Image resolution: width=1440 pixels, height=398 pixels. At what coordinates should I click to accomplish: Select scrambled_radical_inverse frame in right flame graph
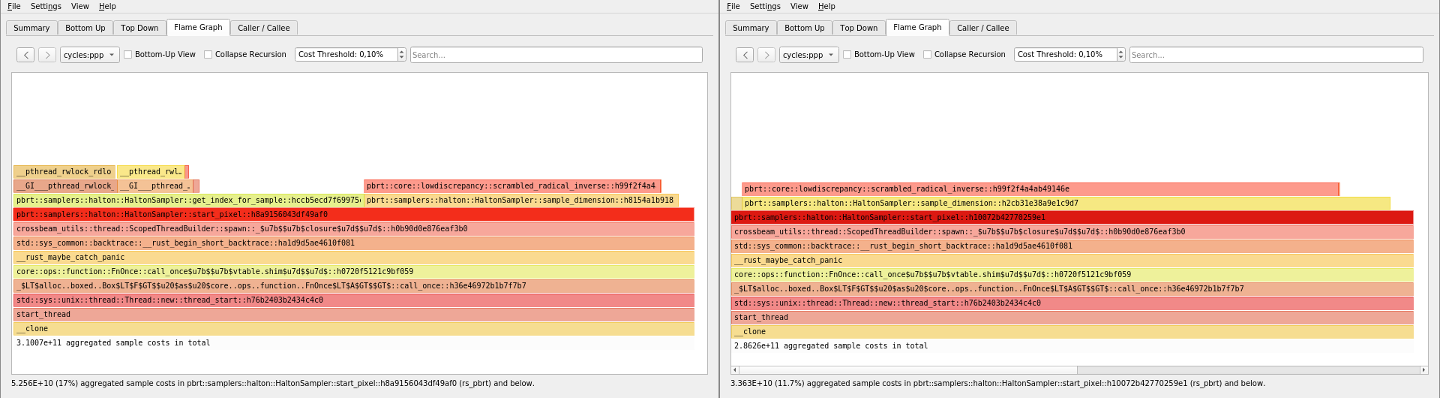coord(1040,189)
